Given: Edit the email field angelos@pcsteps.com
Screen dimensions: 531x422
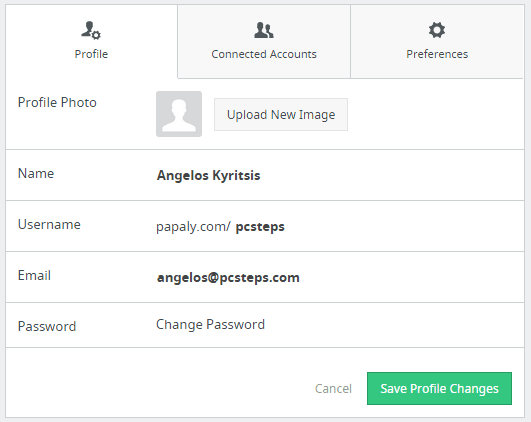Looking at the screenshot, I should coord(228,277).
